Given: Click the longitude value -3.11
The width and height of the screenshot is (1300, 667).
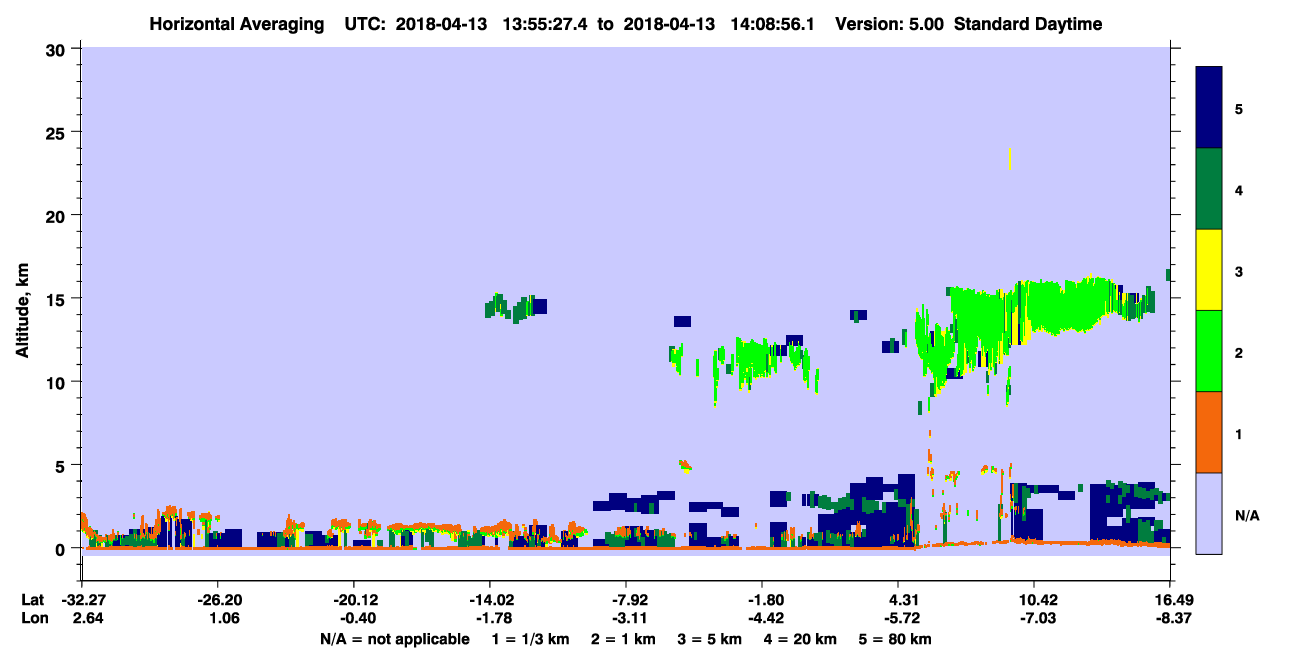Looking at the screenshot, I should coord(626,618).
